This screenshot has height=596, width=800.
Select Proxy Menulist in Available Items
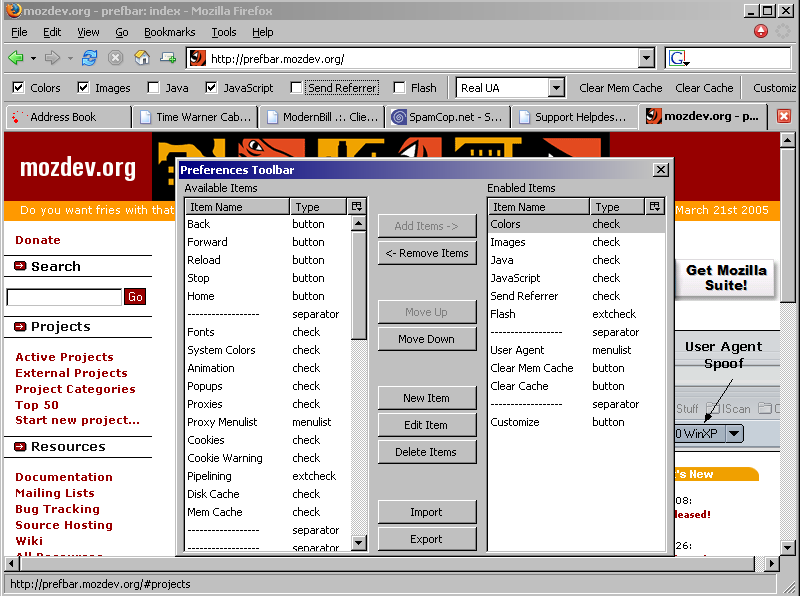pyautogui.click(x=267, y=422)
